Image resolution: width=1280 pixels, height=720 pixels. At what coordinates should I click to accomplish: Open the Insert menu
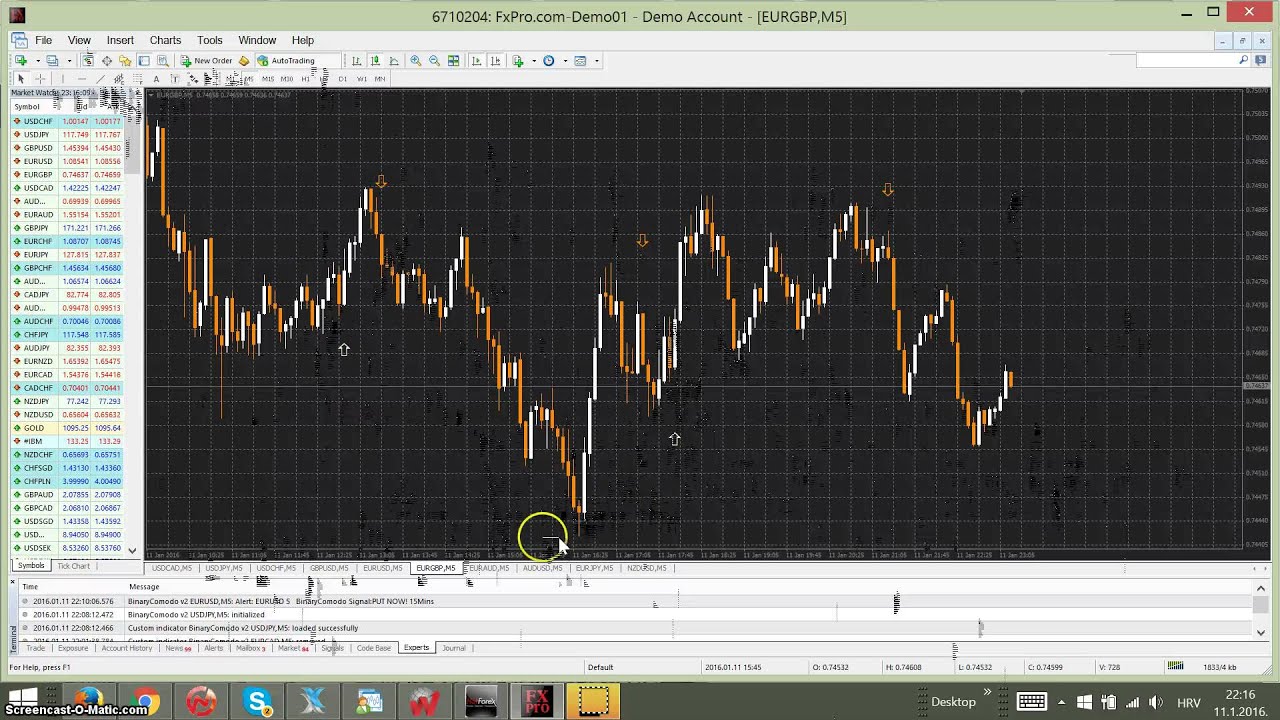120,40
